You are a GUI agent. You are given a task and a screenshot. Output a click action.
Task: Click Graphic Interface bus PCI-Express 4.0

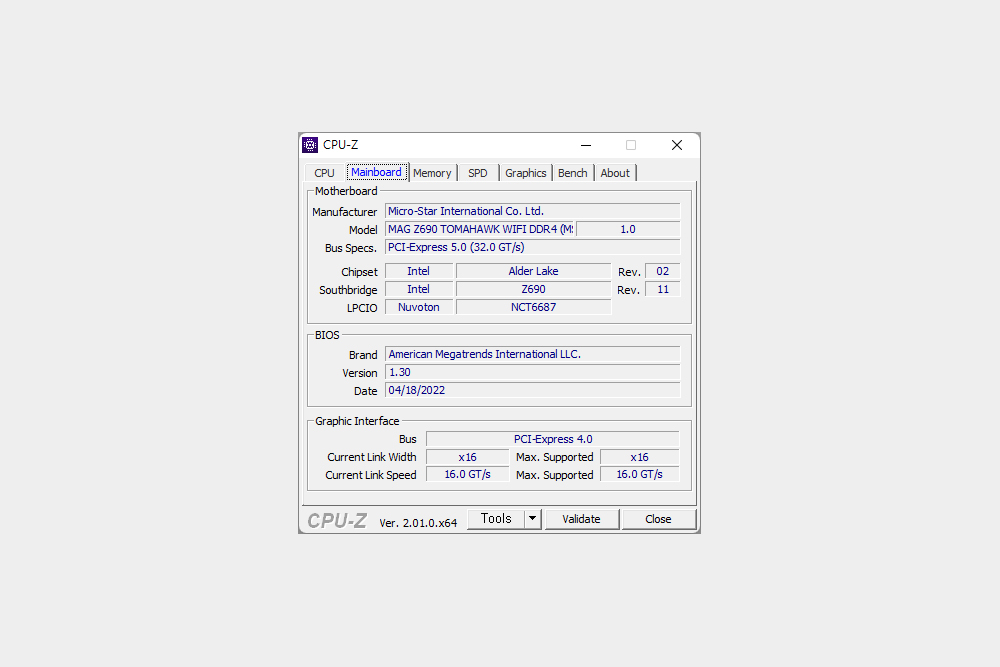pos(553,439)
